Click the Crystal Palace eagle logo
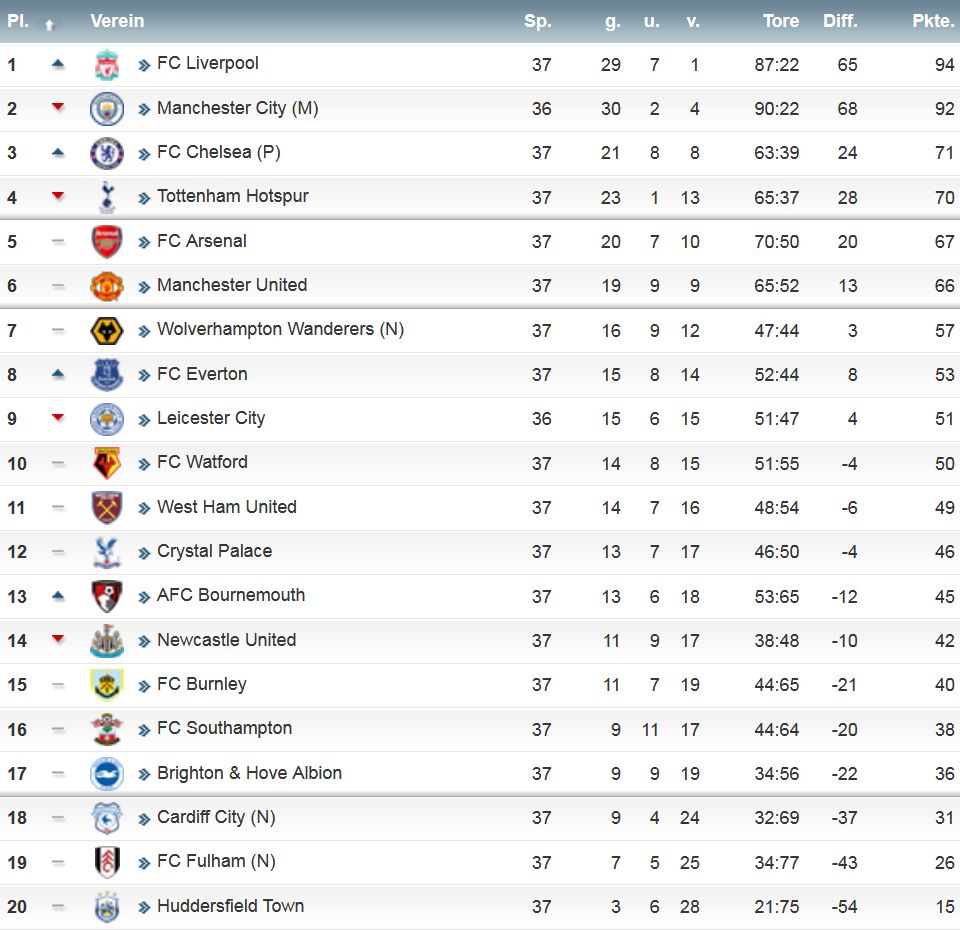This screenshot has height=930, width=960. point(107,552)
